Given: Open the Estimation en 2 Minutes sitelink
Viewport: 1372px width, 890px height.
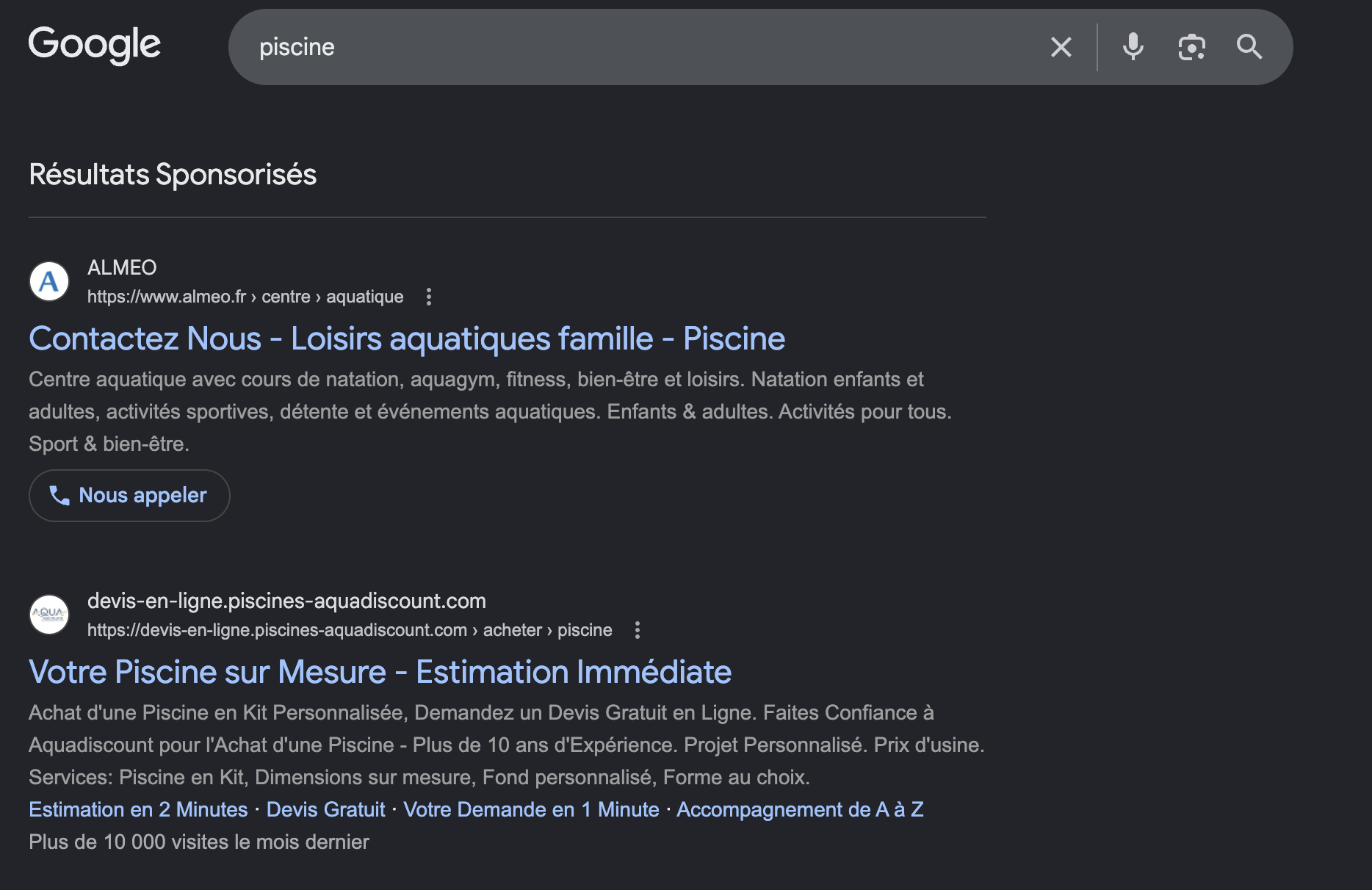Looking at the screenshot, I should tap(138, 809).
